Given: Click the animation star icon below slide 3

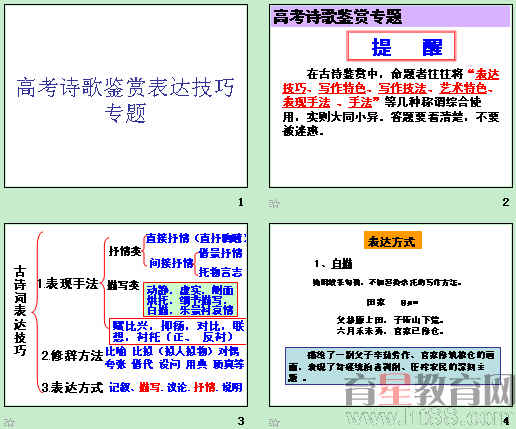Looking at the screenshot, I should (x=9, y=422).
